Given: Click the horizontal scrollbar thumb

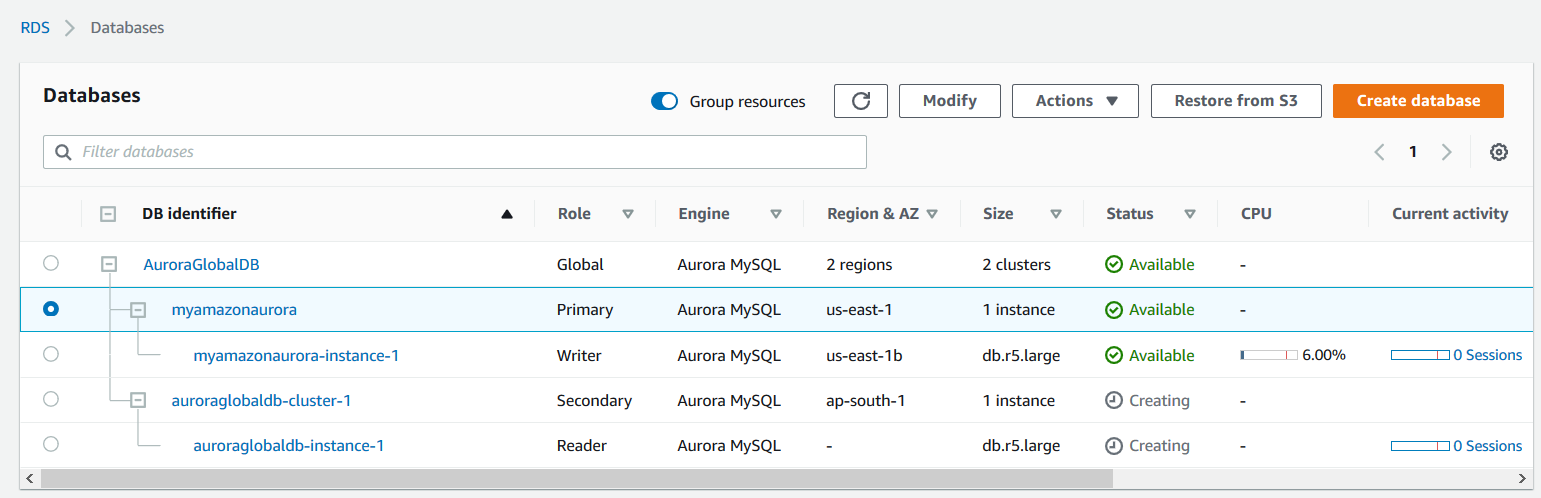Looking at the screenshot, I should coord(576,479).
